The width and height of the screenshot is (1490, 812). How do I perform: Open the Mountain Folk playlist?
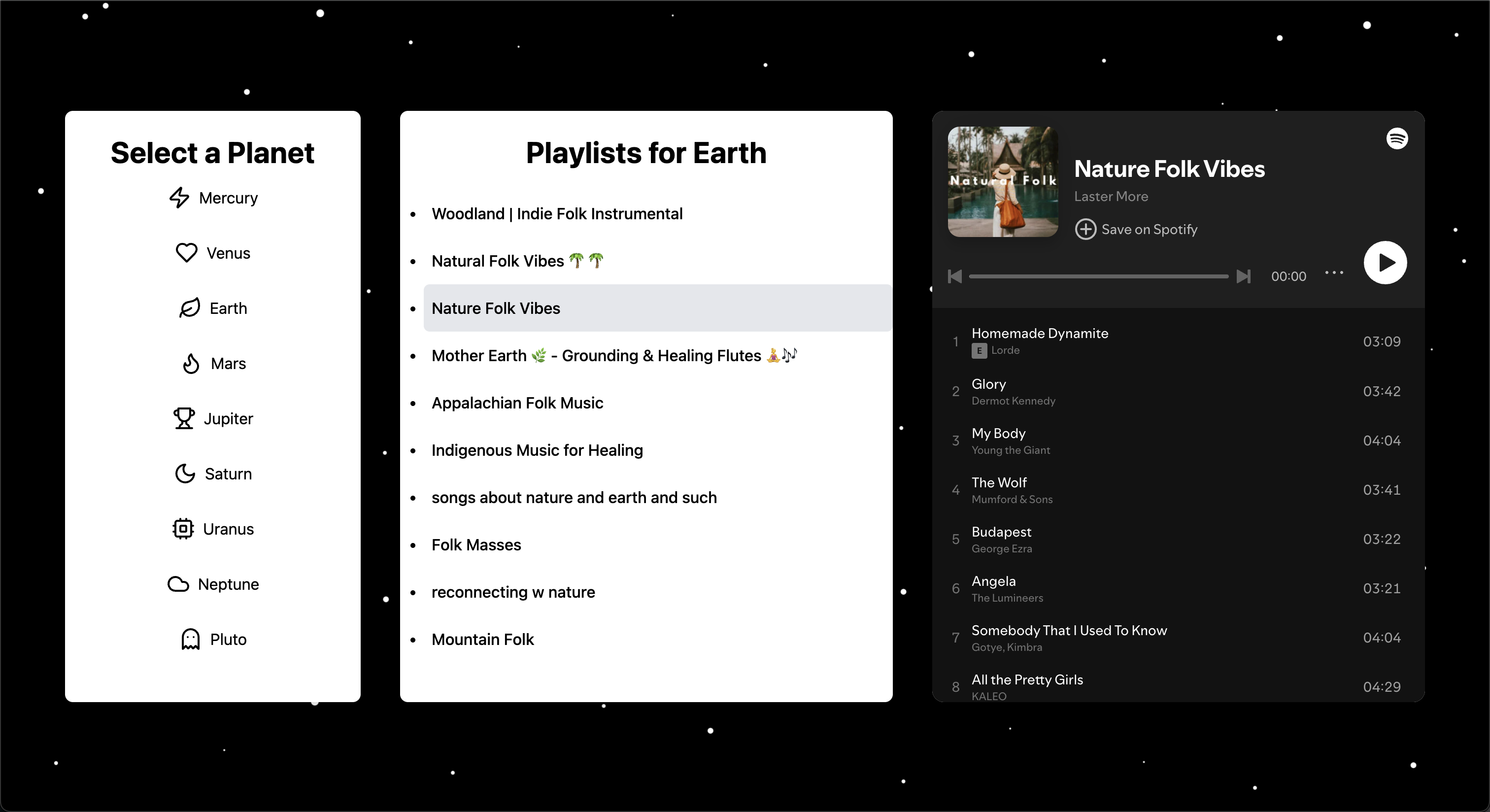click(x=482, y=639)
